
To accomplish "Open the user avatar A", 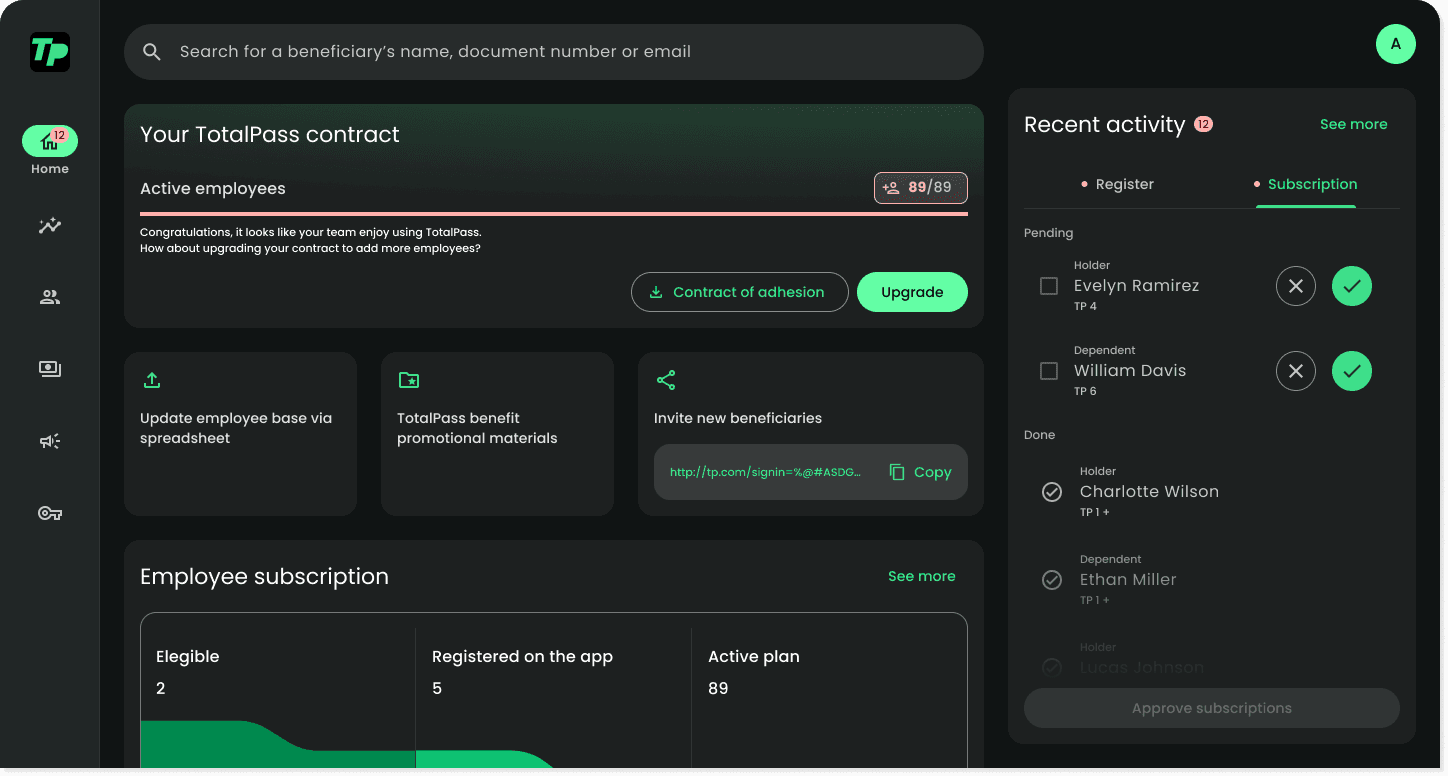I will [x=1396, y=44].
